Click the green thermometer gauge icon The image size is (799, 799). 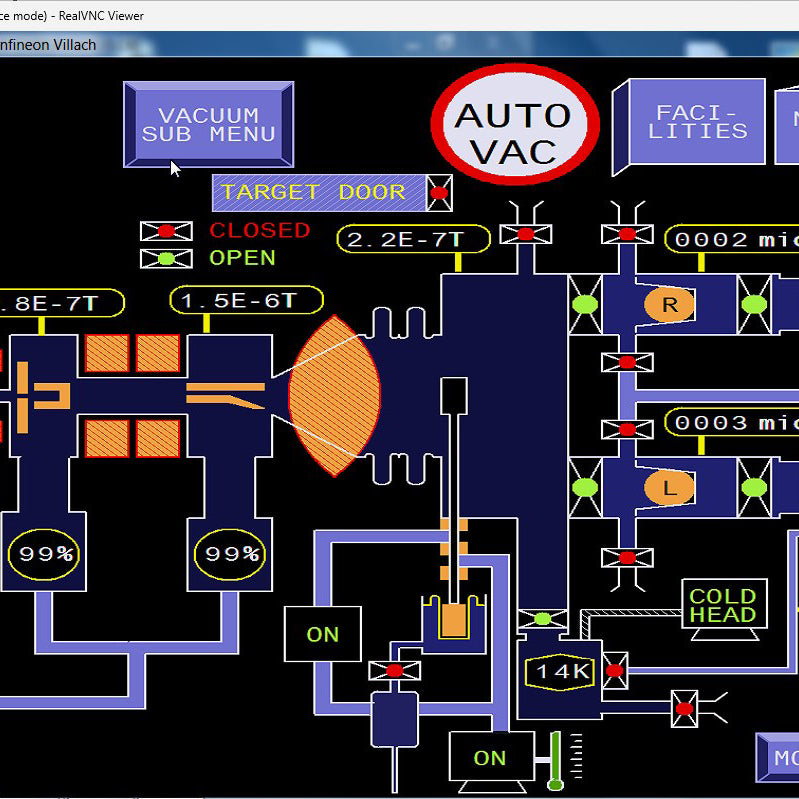(556, 760)
